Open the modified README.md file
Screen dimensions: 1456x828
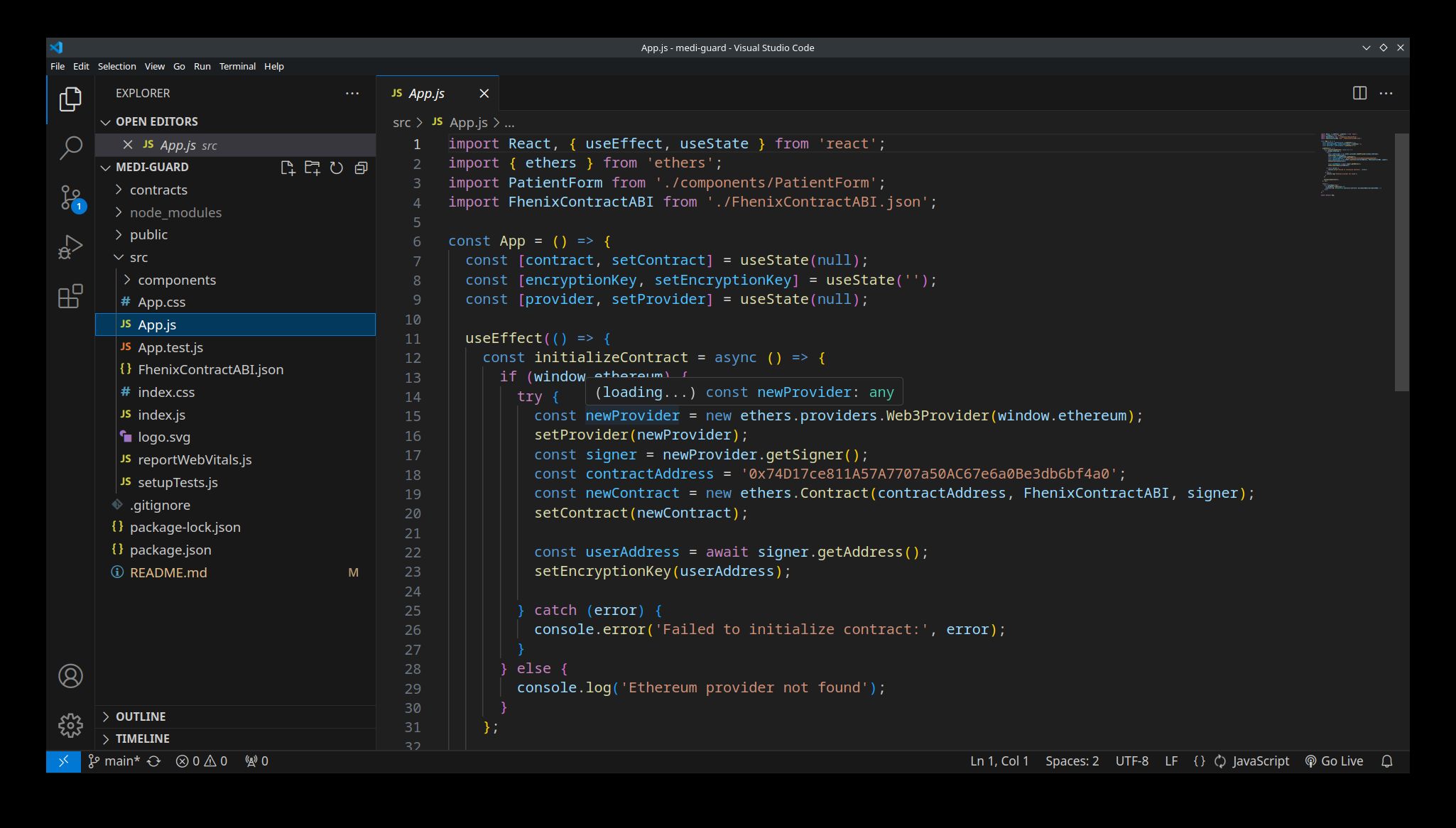(x=235, y=572)
